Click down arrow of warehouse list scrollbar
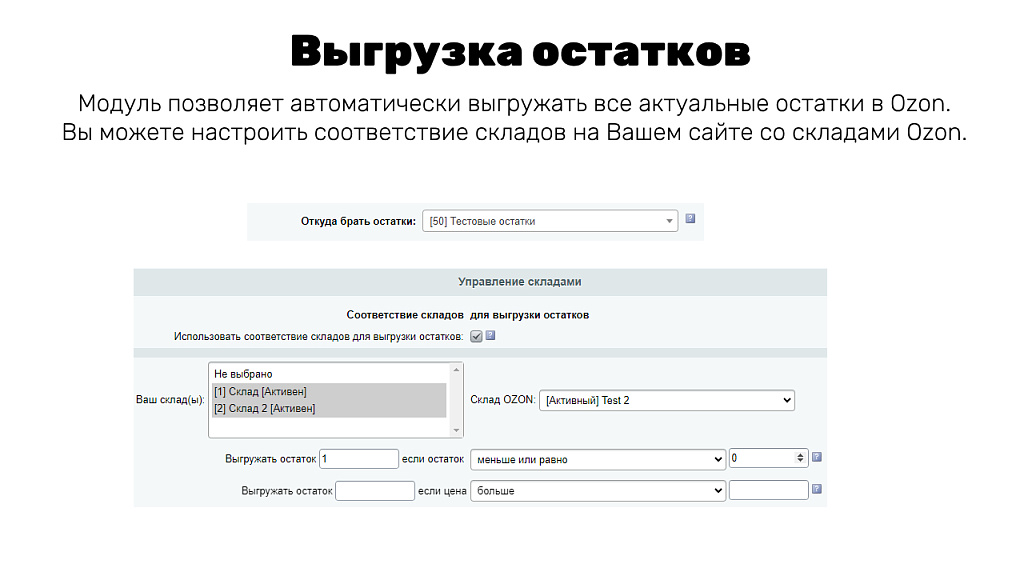The width and height of the screenshot is (1024, 576). [x=456, y=431]
